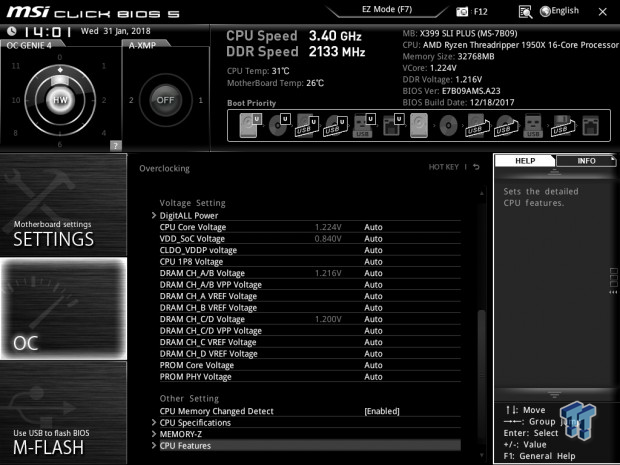Select the UEFI USB hard disk boot icon

(x=307, y=125)
